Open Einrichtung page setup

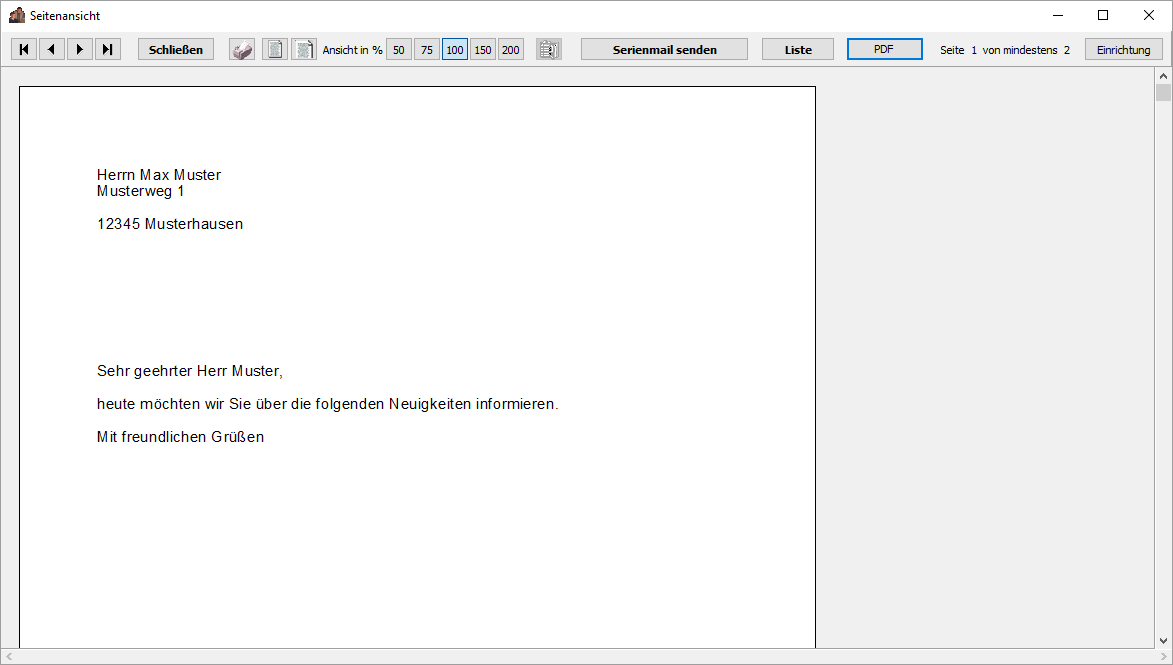pyautogui.click(x=1123, y=49)
